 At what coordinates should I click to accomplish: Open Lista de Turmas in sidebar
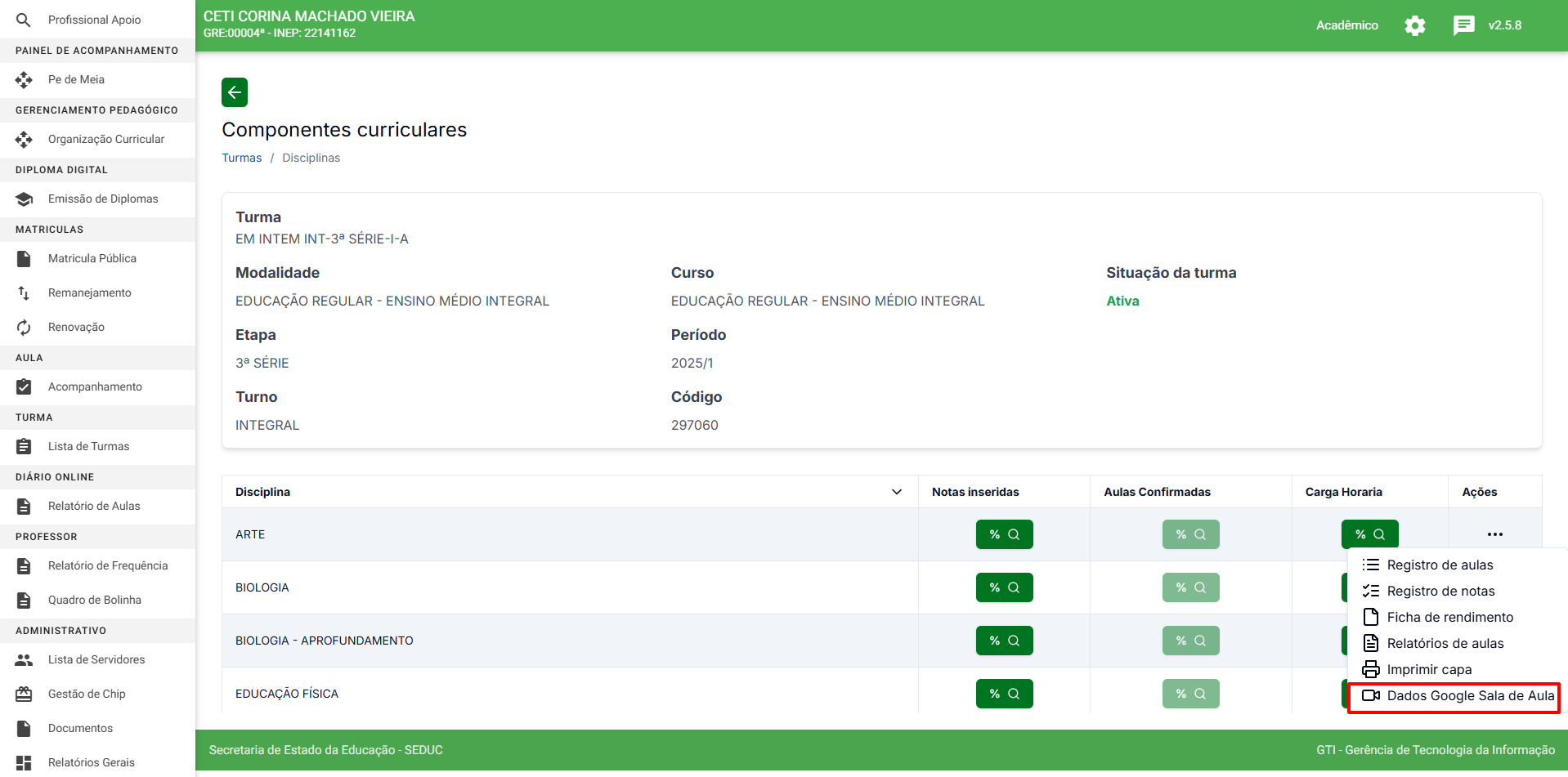[88, 446]
